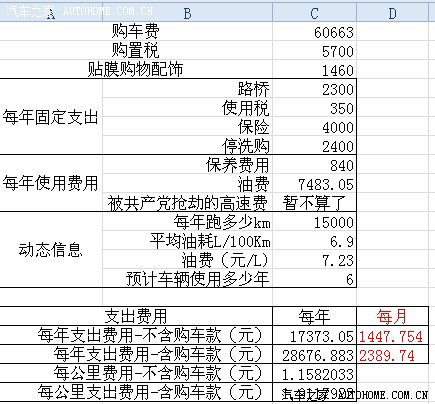435x404 pixels.
Task: Click the 贴膜购物配饰 label cell
Action: (136, 69)
